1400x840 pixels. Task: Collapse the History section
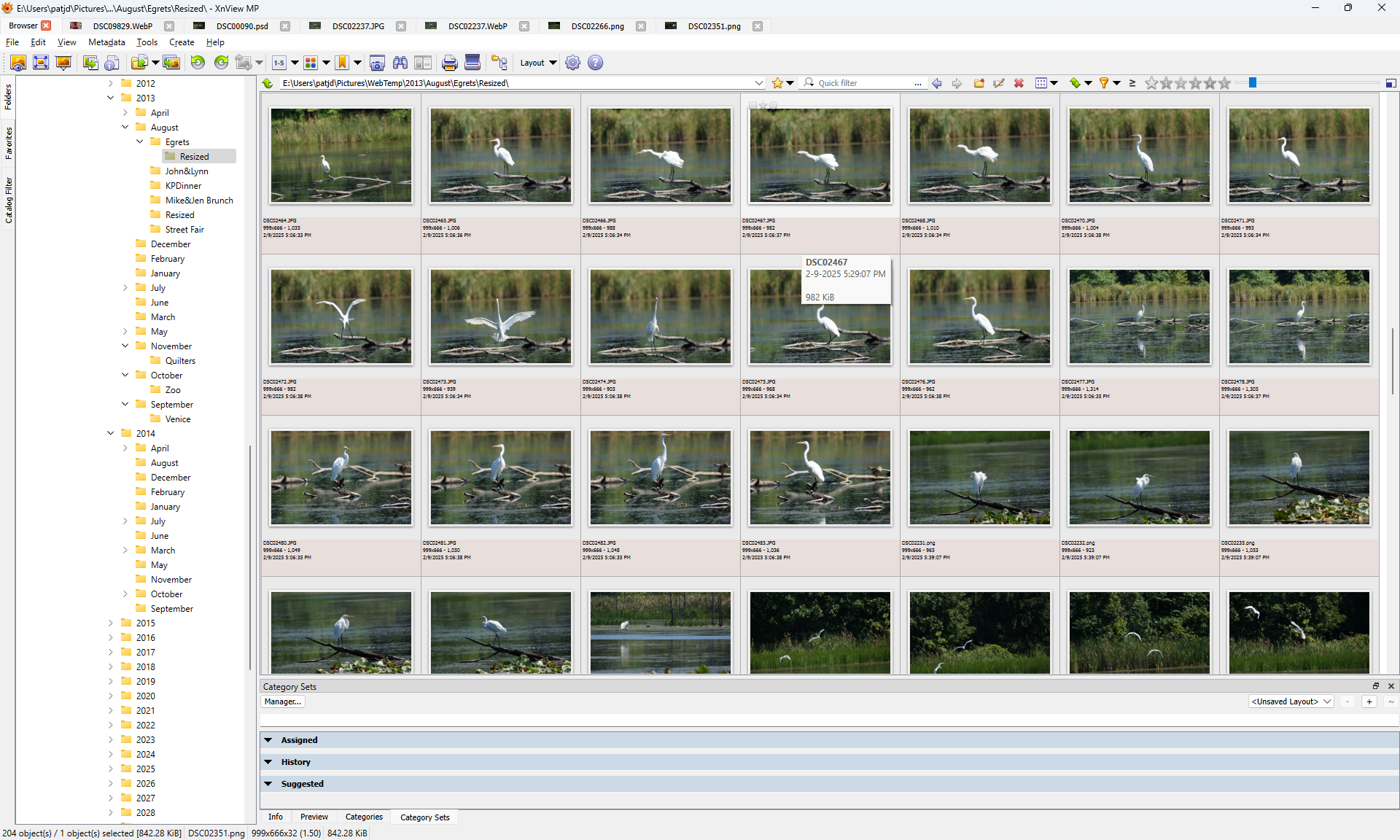pos(268,762)
